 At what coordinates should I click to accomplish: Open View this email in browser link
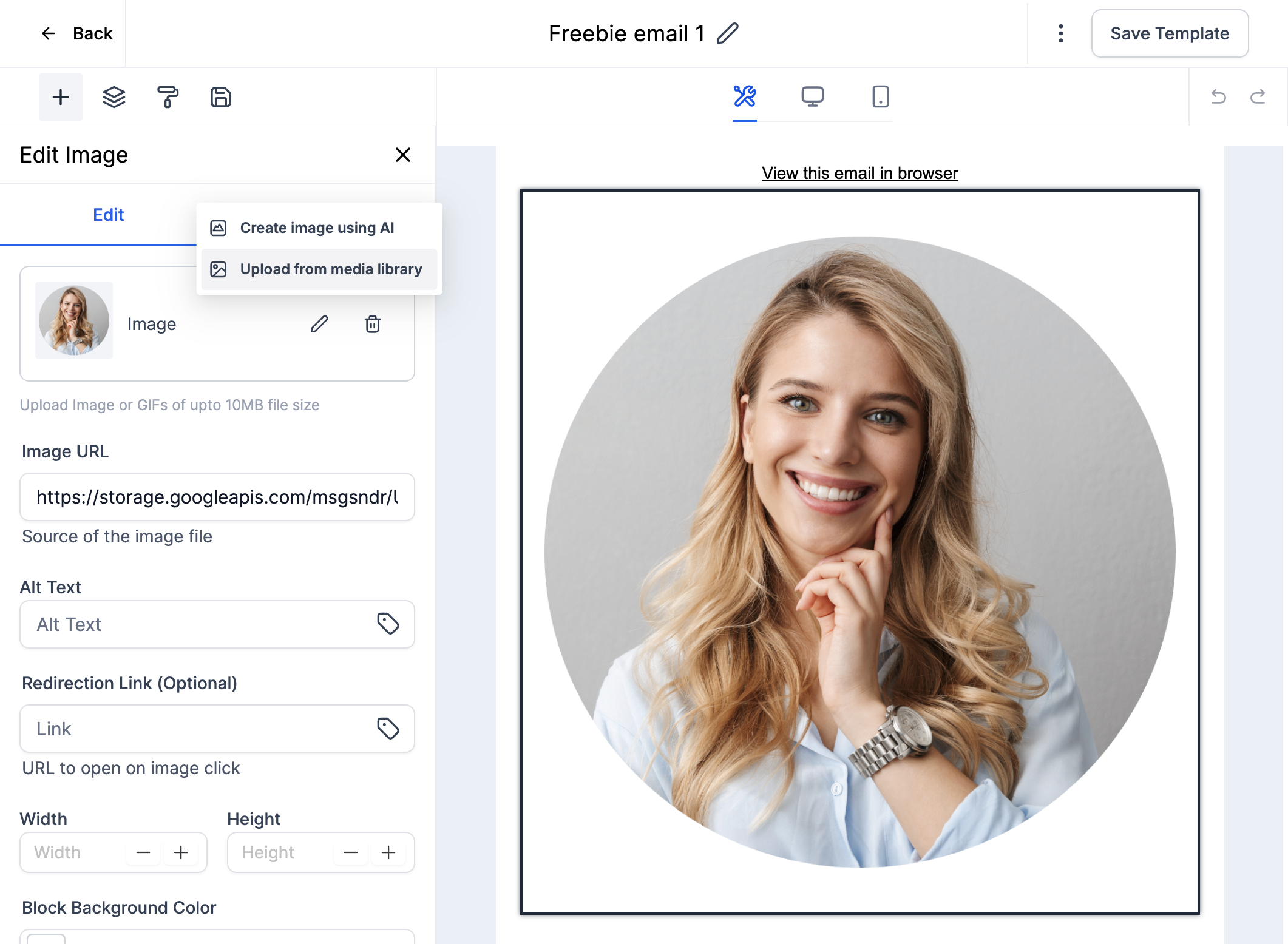point(860,174)
